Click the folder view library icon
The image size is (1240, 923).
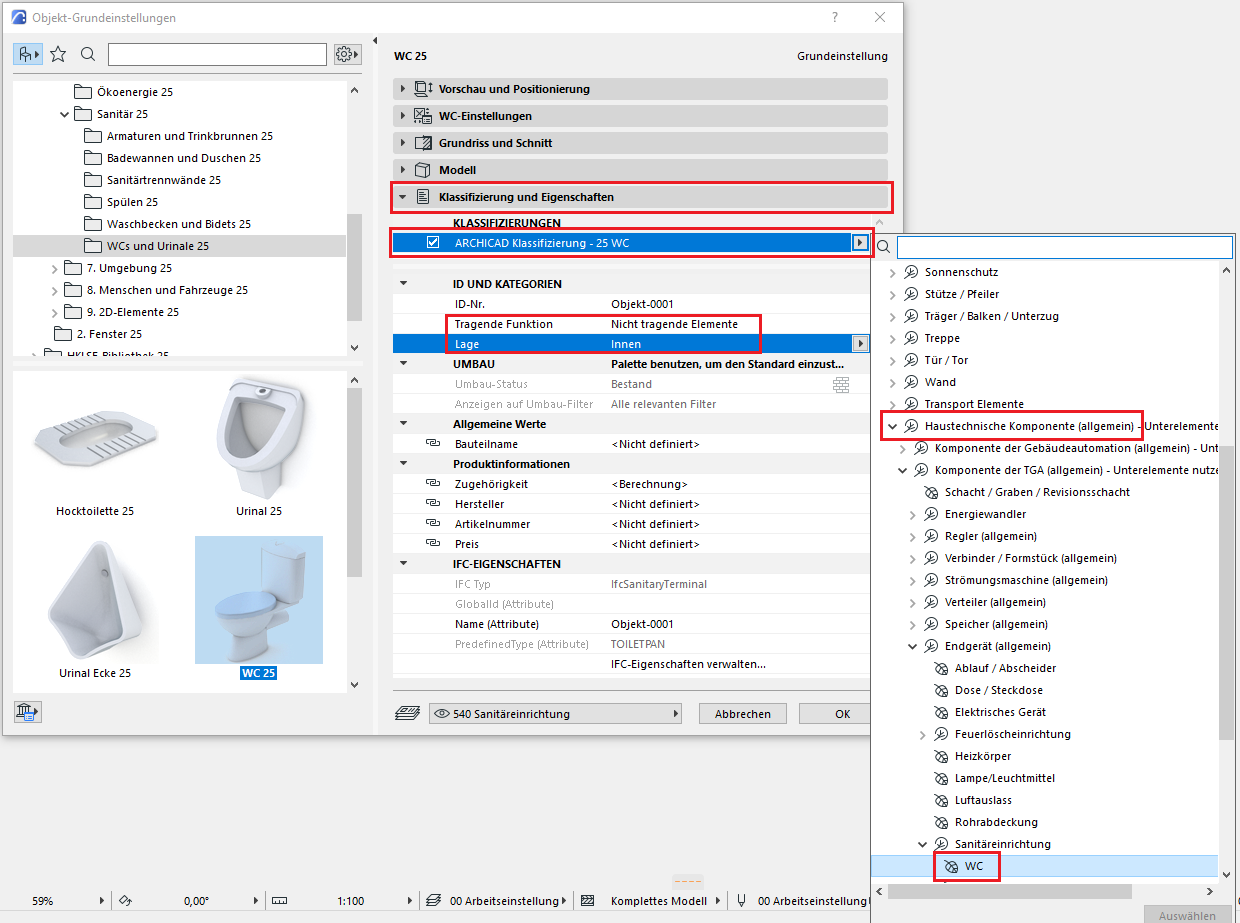pyautogui.click(x=27, y=54)
